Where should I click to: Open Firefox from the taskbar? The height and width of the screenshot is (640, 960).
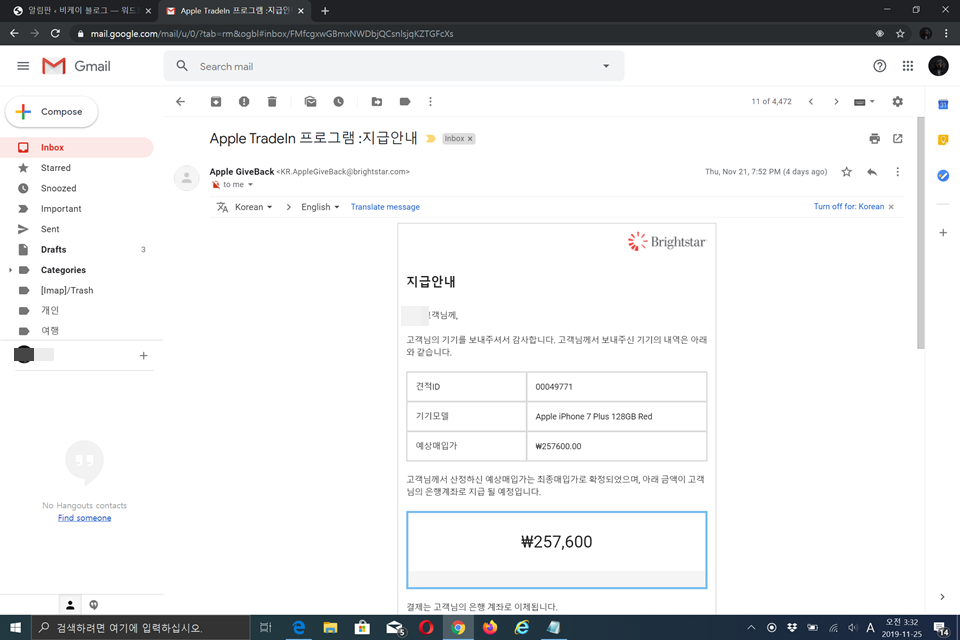490,628
